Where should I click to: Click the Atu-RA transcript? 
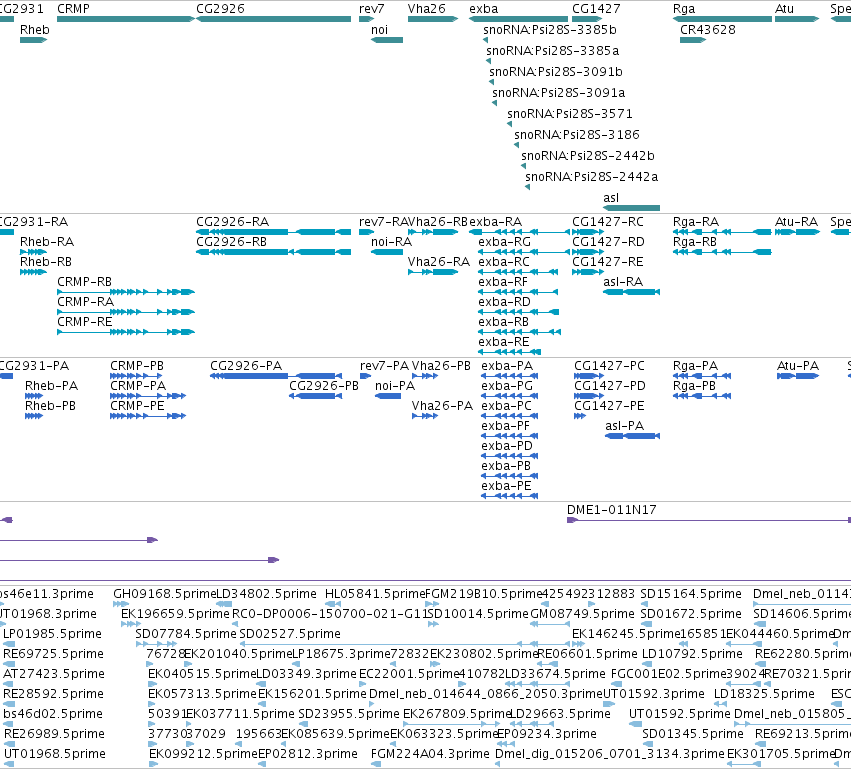point(797,232)
